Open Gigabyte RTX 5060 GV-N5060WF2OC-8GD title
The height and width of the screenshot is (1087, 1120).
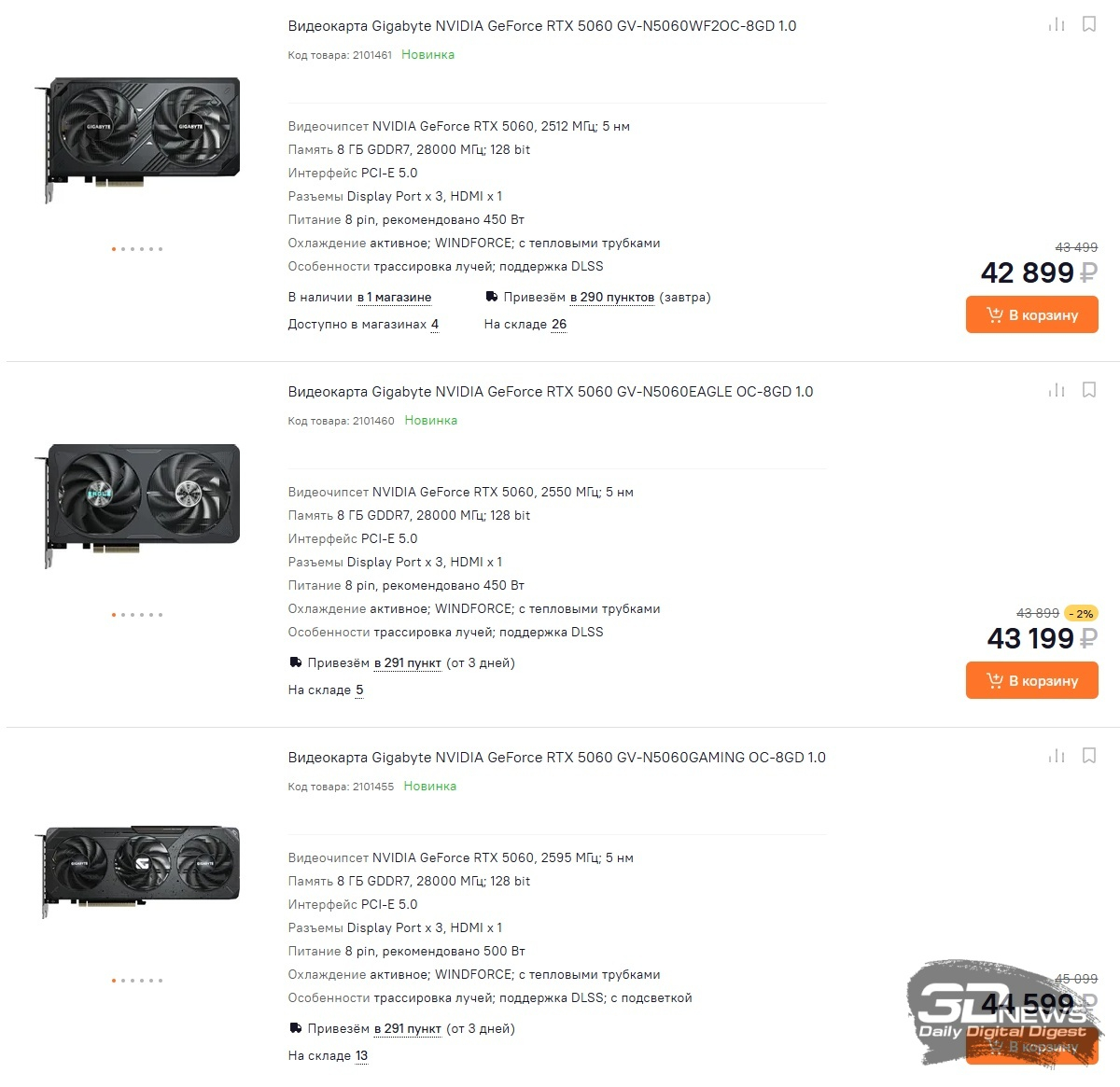pyautogui.click(x=542, y=26)
